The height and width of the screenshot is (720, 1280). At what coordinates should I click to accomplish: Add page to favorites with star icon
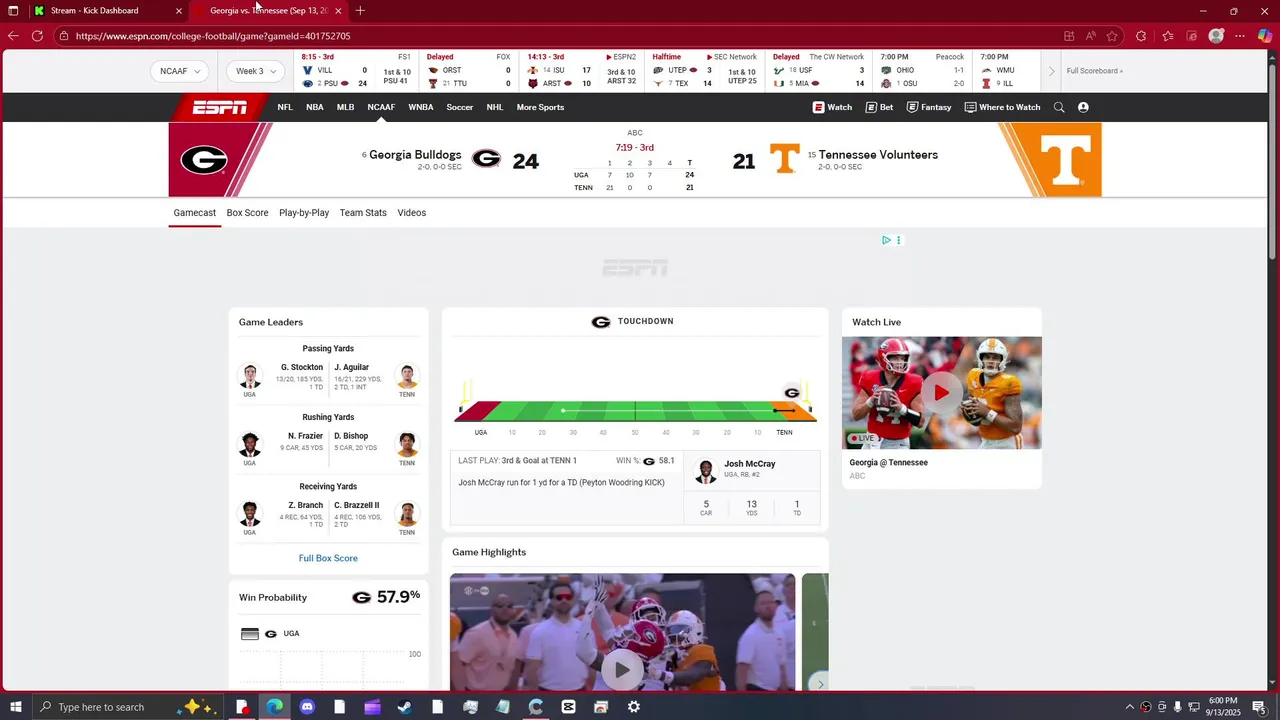(x=1112, y=36)
